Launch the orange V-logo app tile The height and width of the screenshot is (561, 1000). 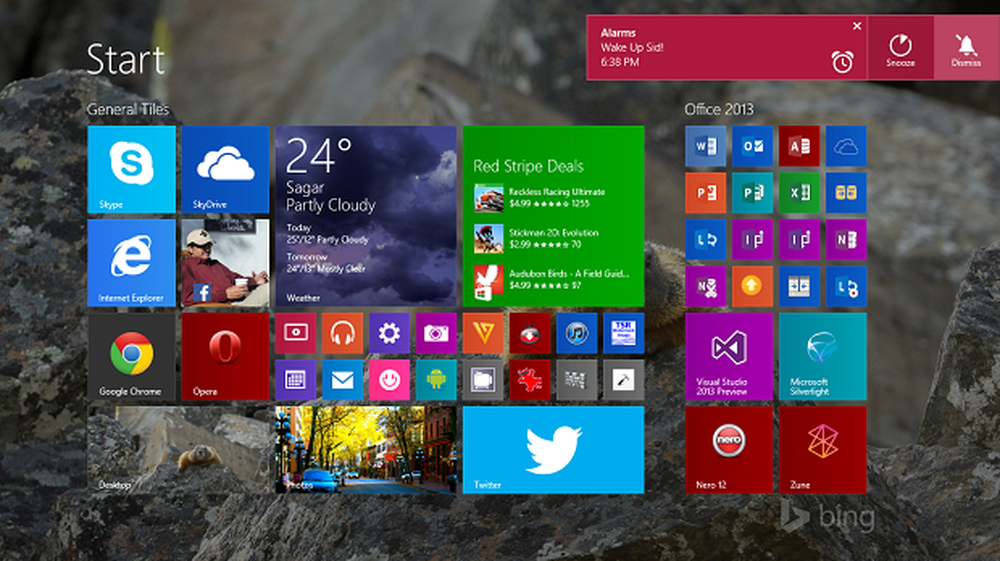[x=483, y=333]
